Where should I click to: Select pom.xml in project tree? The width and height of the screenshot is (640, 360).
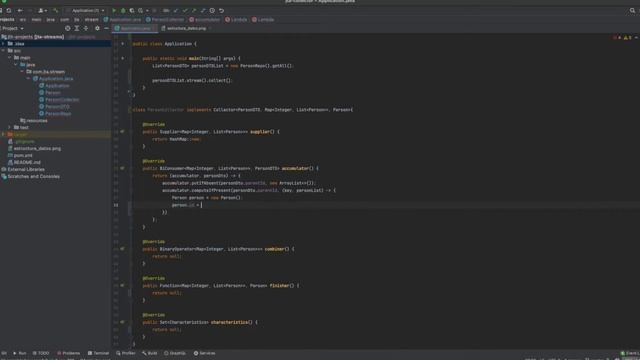click(20, 156)
